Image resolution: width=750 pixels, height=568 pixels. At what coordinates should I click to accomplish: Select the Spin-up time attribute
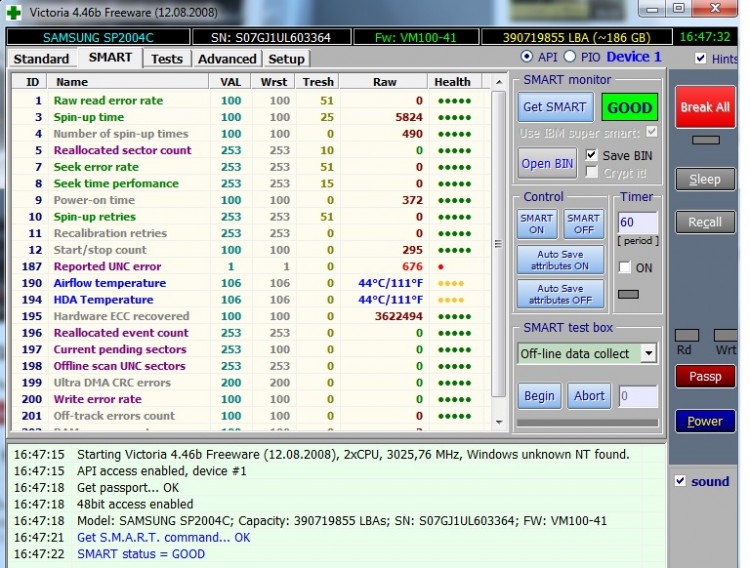[252, 117]
